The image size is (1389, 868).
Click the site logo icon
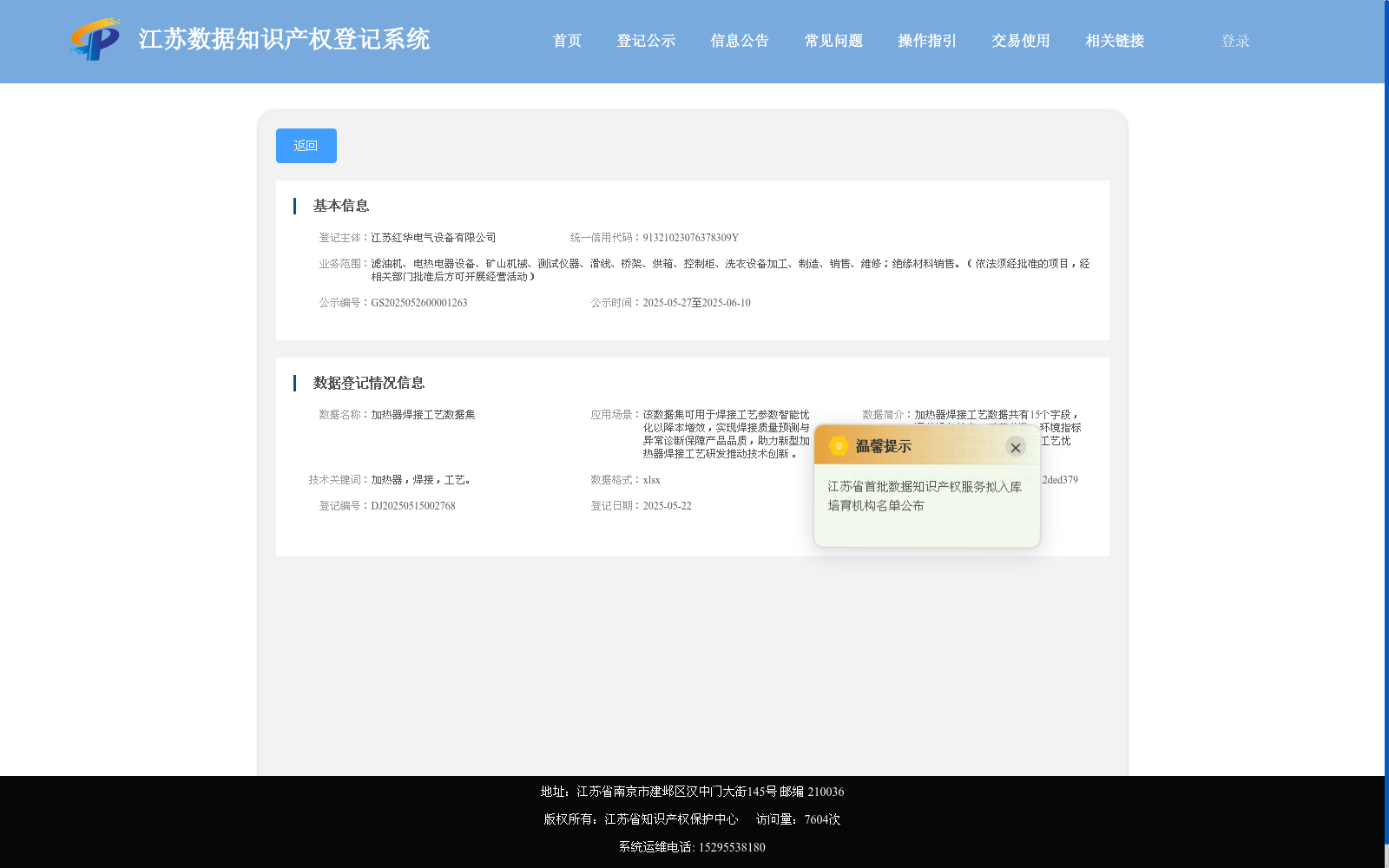(x=95, y=40)
